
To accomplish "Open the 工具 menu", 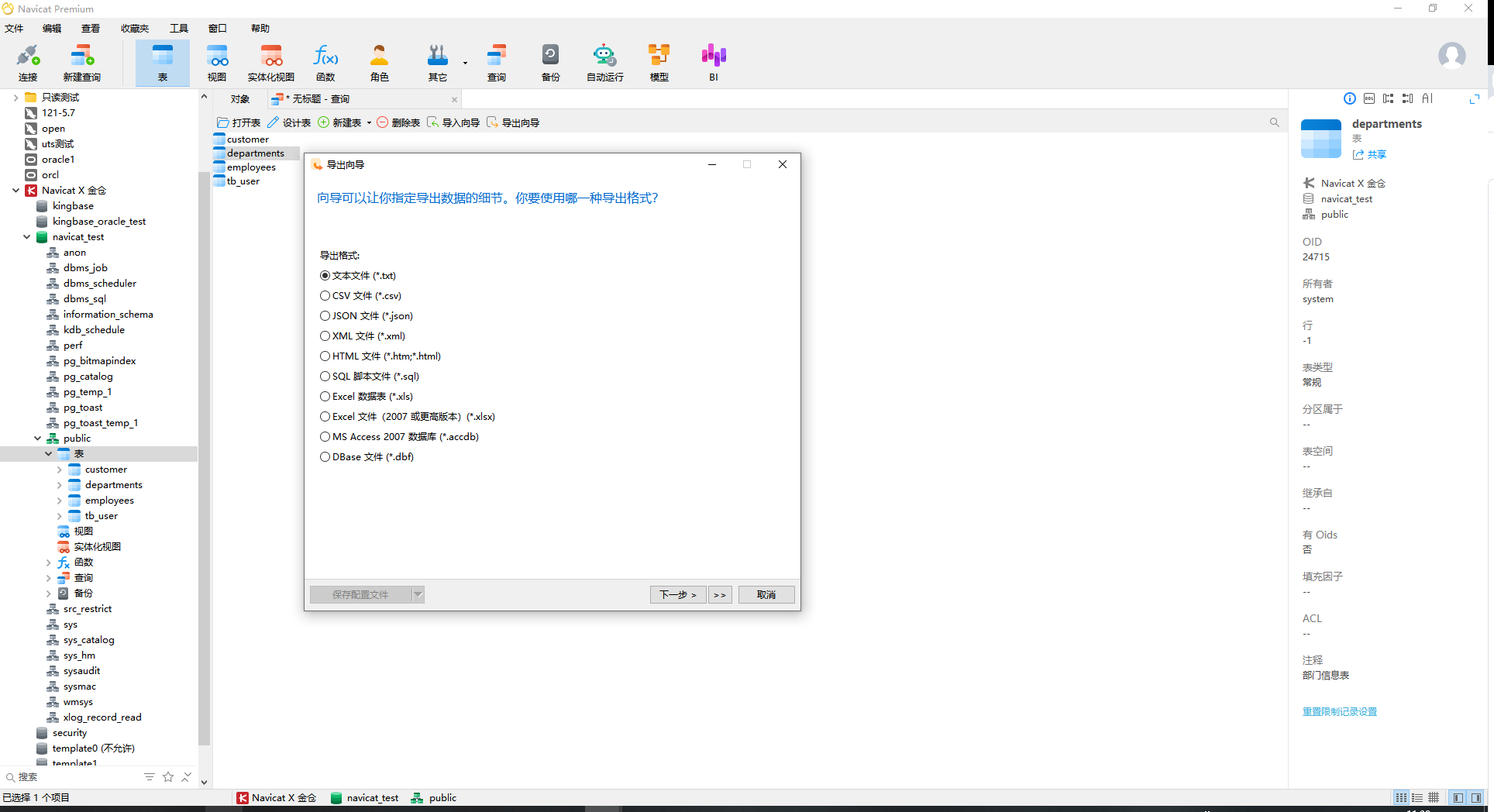I will (x=179, y=29).
